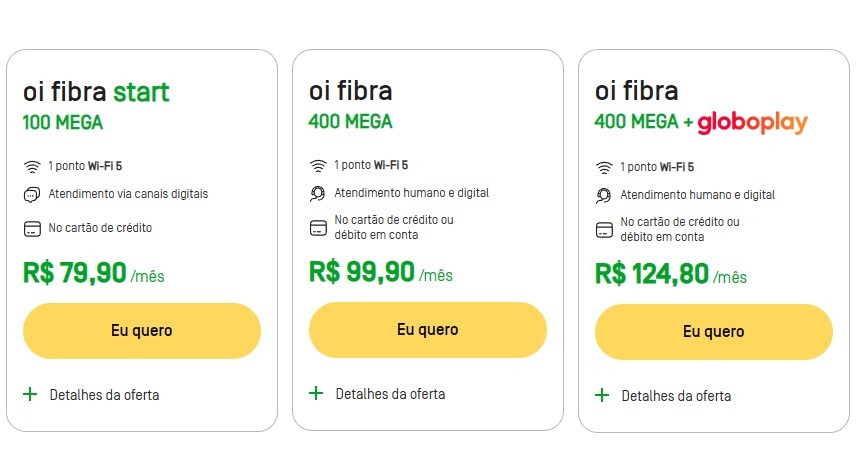Click the Wi-Fi icon in 100 MEGA plan
The width and height of the screenshot is (857, 475).
coord(32,167)
